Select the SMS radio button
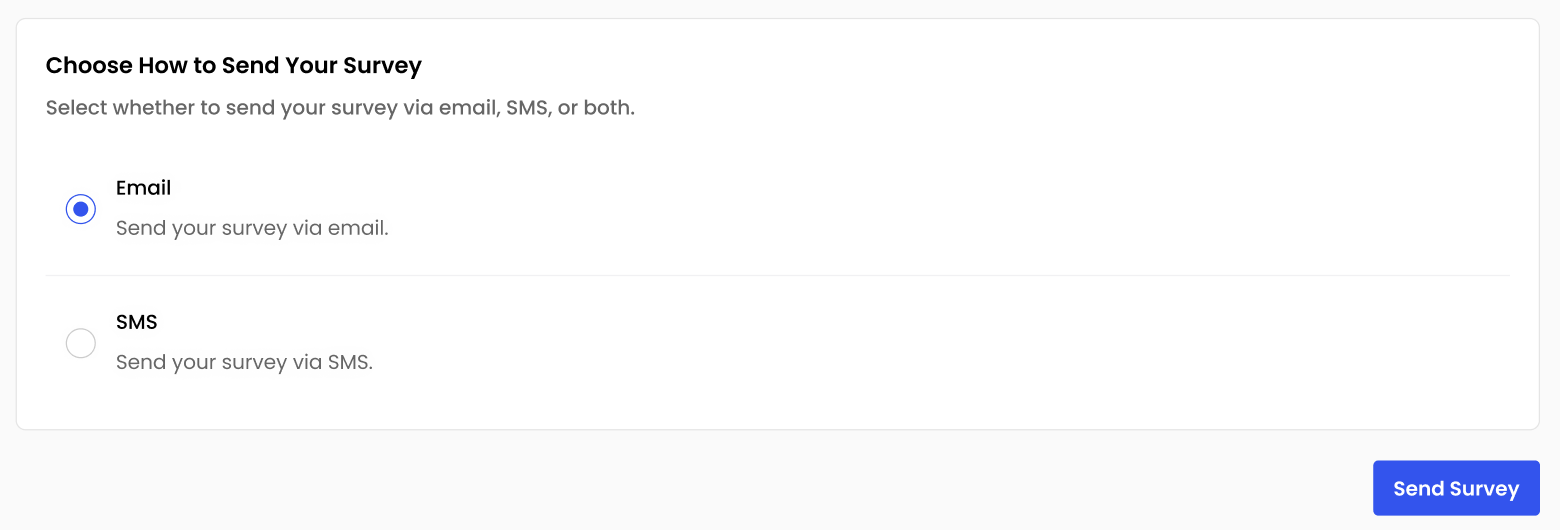The width and height of the screenshot is (1560, 530). tap(81, 344)
